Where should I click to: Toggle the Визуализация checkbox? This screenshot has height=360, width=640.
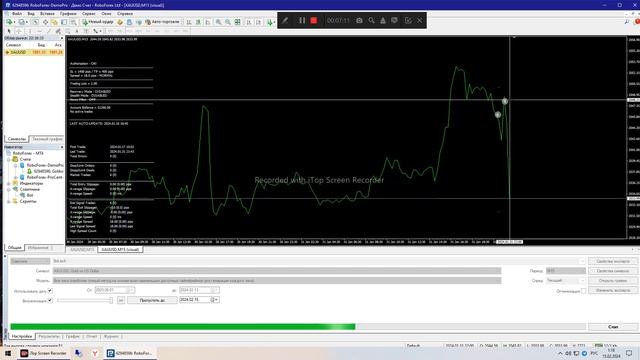pos(50,300)
